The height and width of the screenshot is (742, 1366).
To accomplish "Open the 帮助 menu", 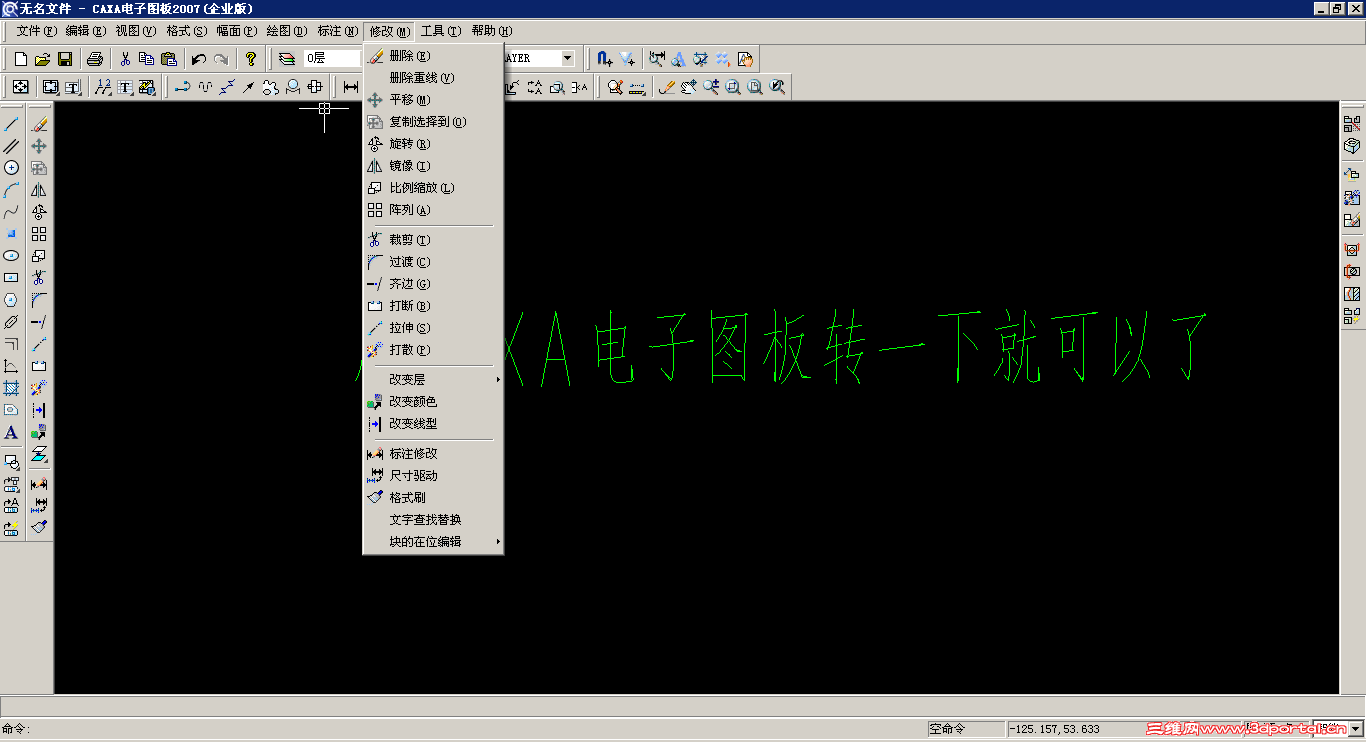I will click(x=491, y=31).
